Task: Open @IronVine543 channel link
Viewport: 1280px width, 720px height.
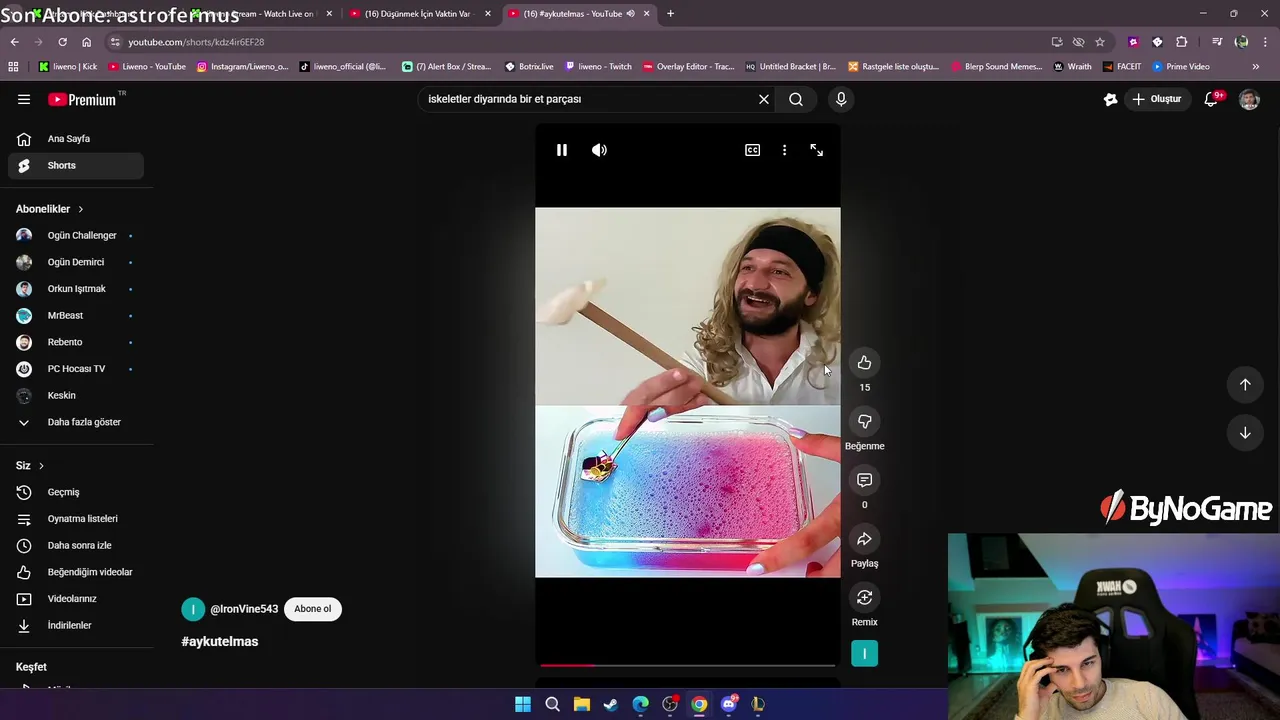Action: pyautogui.click(x=244, y=609)
